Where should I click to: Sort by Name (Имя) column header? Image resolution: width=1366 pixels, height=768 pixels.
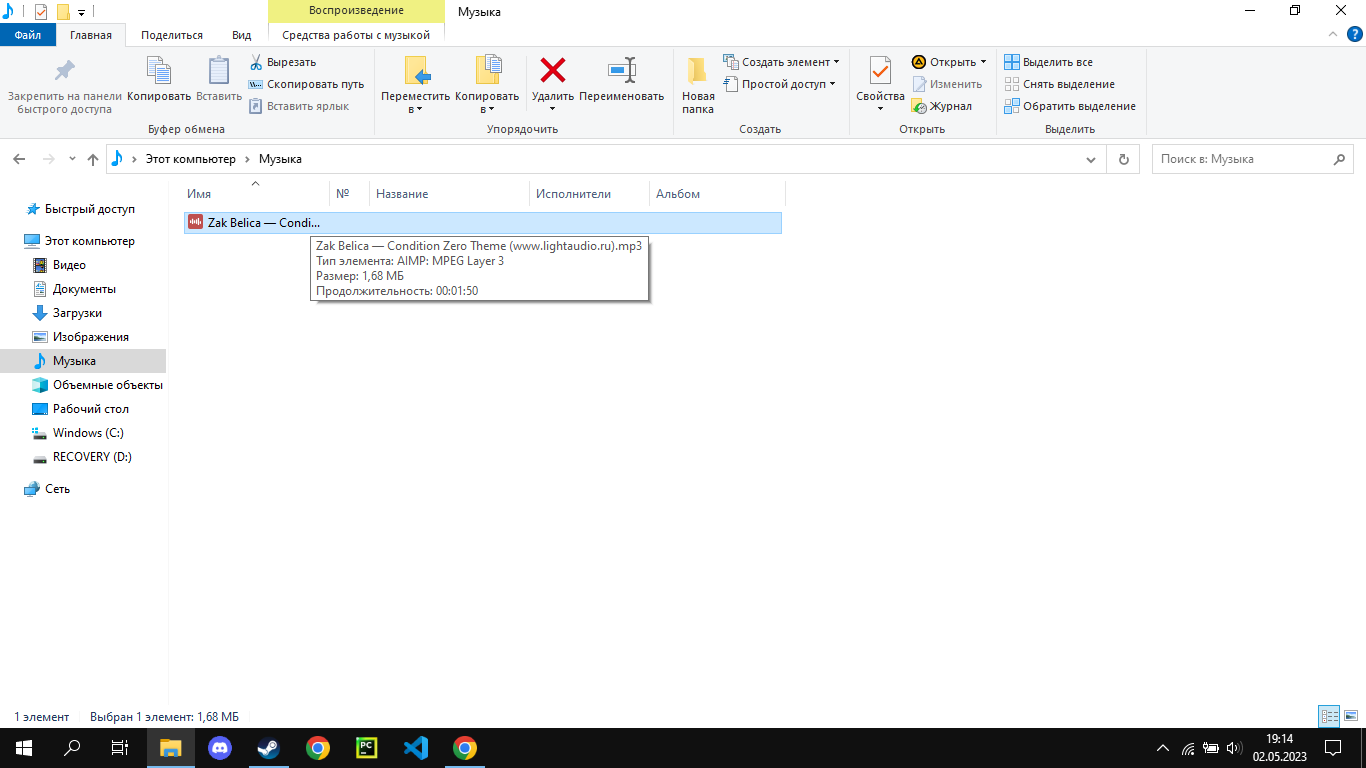click(x=257, y=194)
